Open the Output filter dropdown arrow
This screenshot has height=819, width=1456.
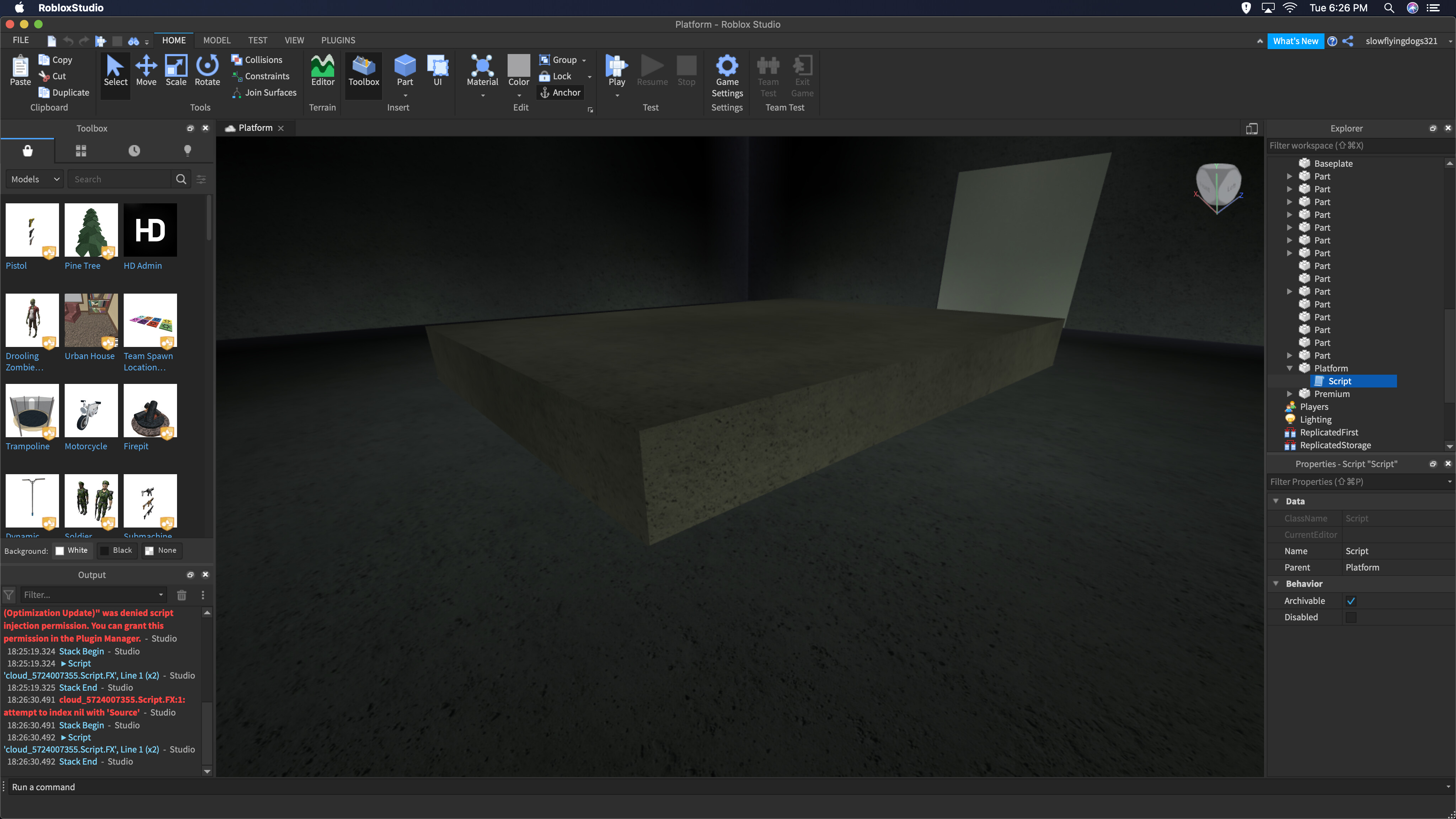tap(161, 595)
